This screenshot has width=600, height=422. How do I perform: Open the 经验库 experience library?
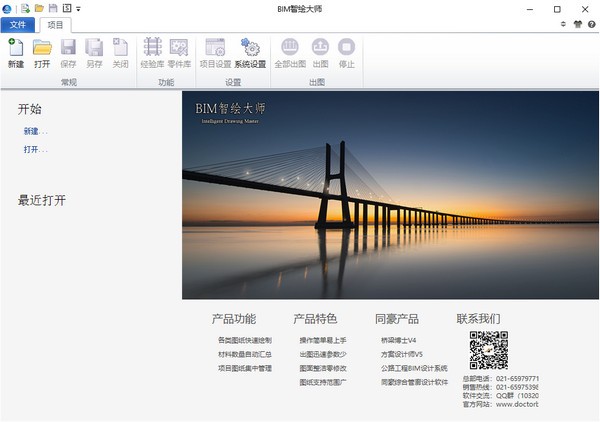tap(153, 52)
